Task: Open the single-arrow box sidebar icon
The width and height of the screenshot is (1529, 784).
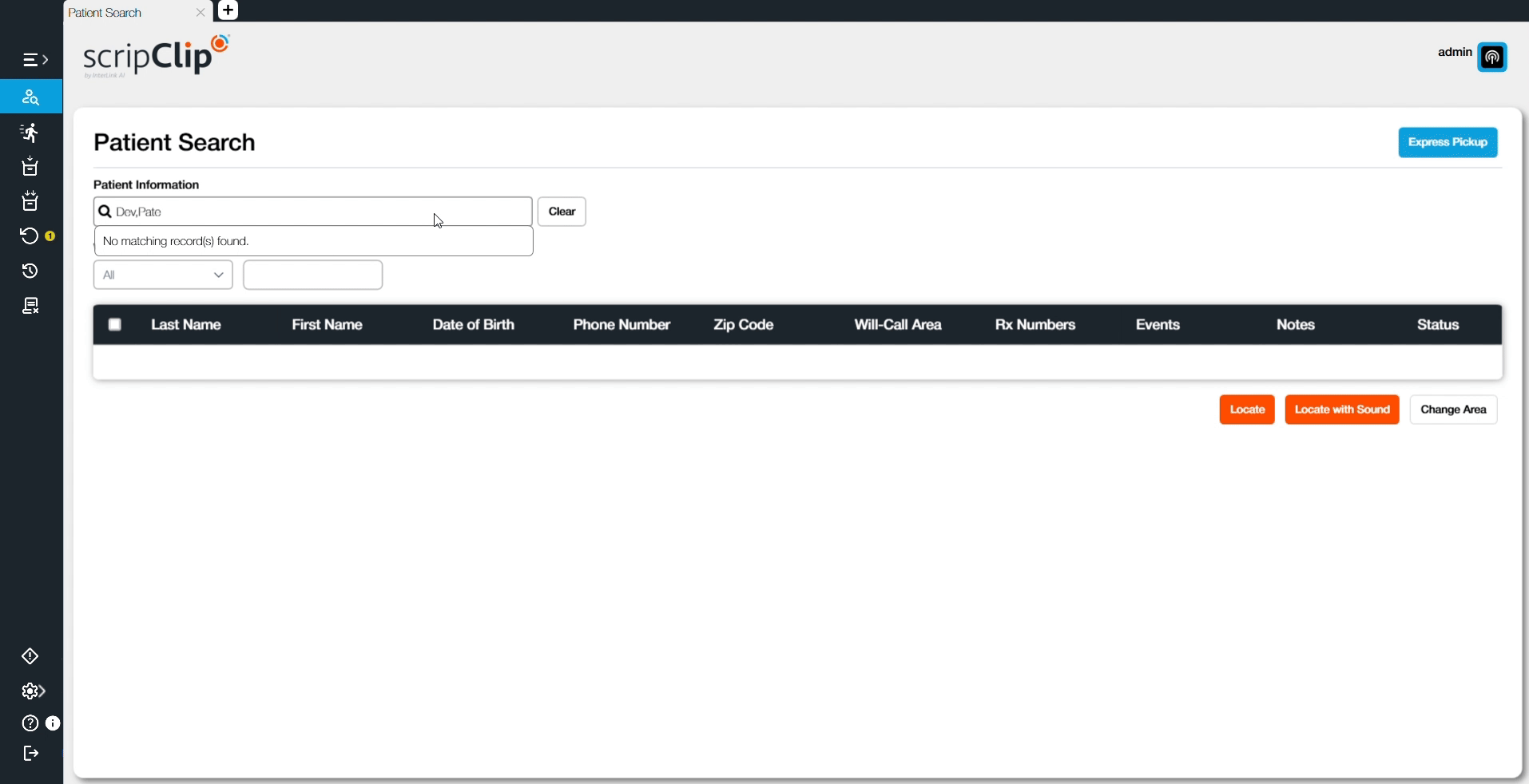Action: pyautogui.click(x=30, y=167)
